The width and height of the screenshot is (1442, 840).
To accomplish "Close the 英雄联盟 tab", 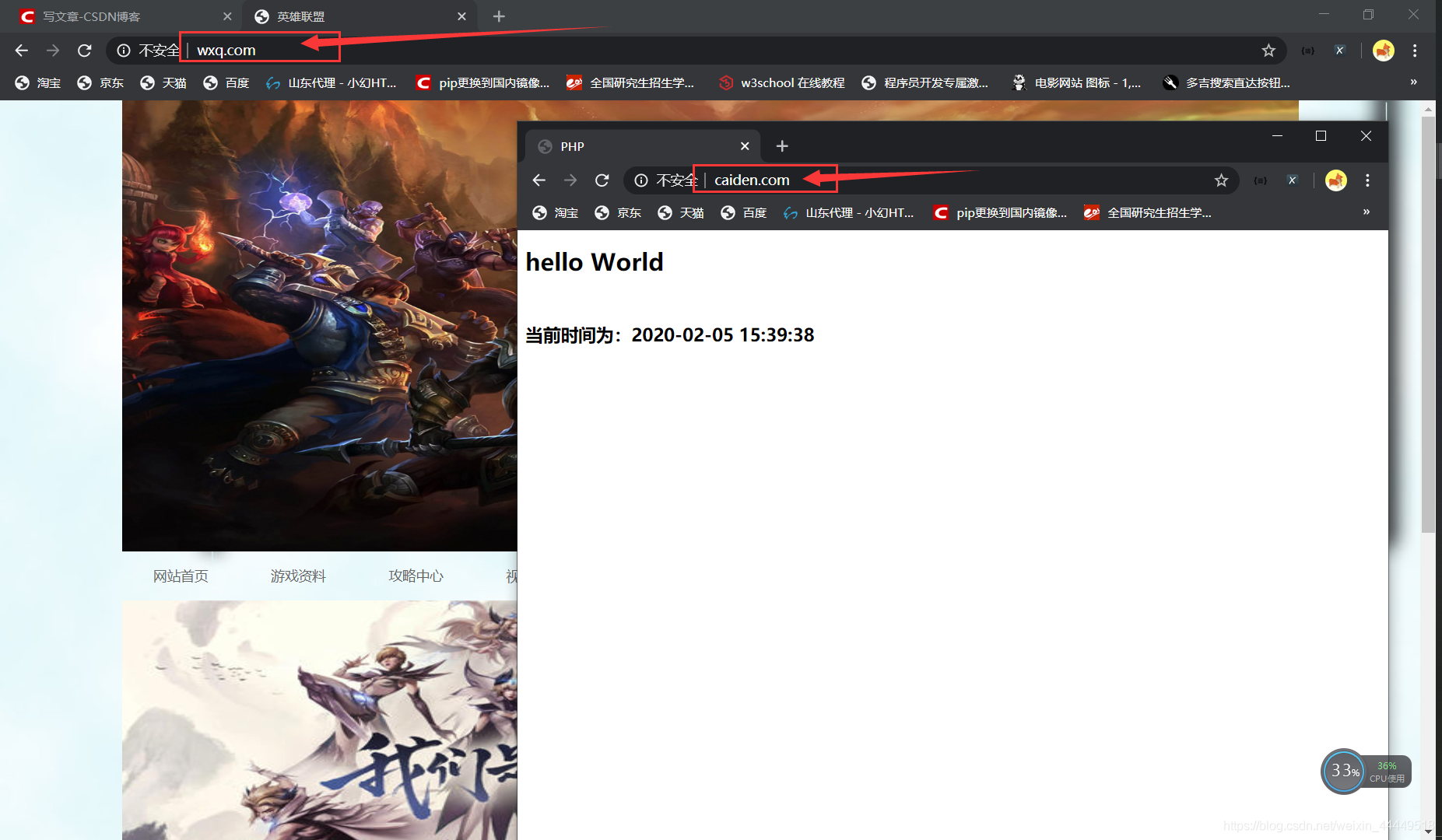I will pyautogui.click(x=461, y=16).
